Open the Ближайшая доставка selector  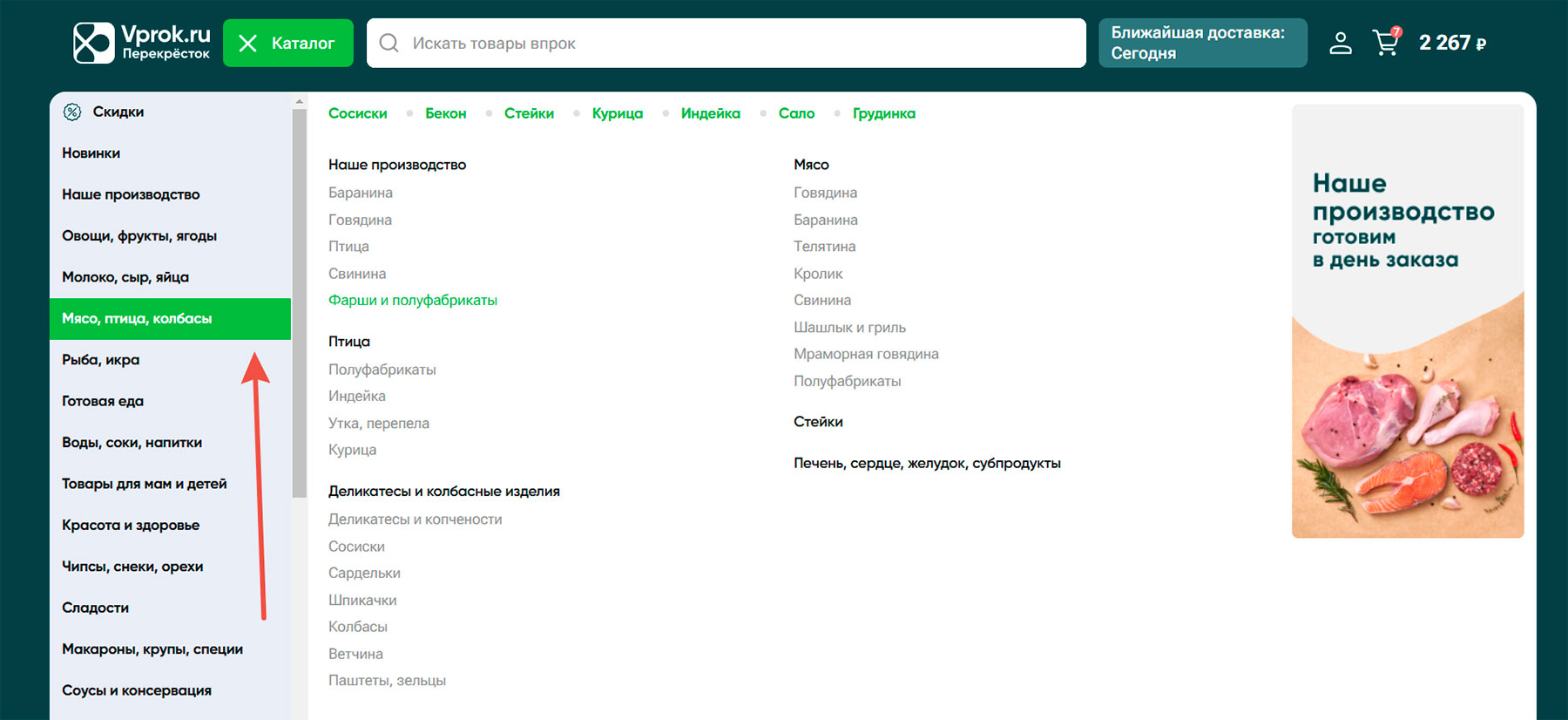coord(1201,43)
